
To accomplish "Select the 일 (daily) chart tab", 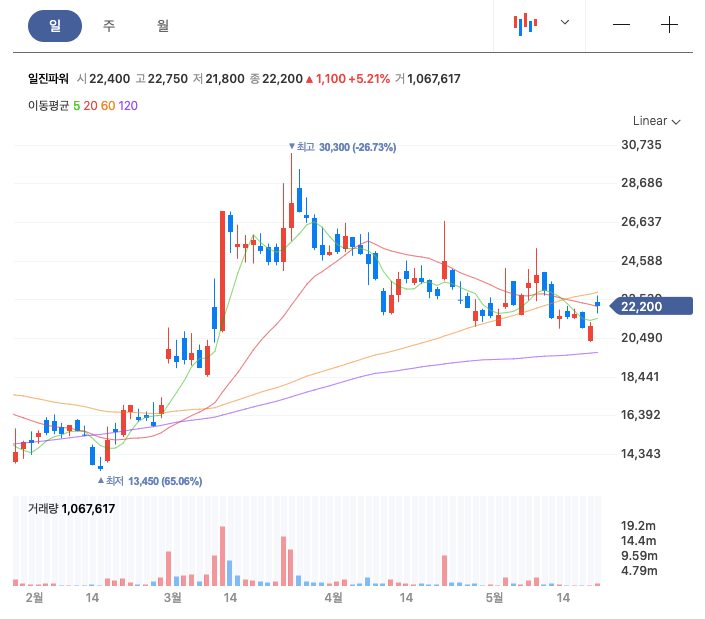I will pos(55,26).
